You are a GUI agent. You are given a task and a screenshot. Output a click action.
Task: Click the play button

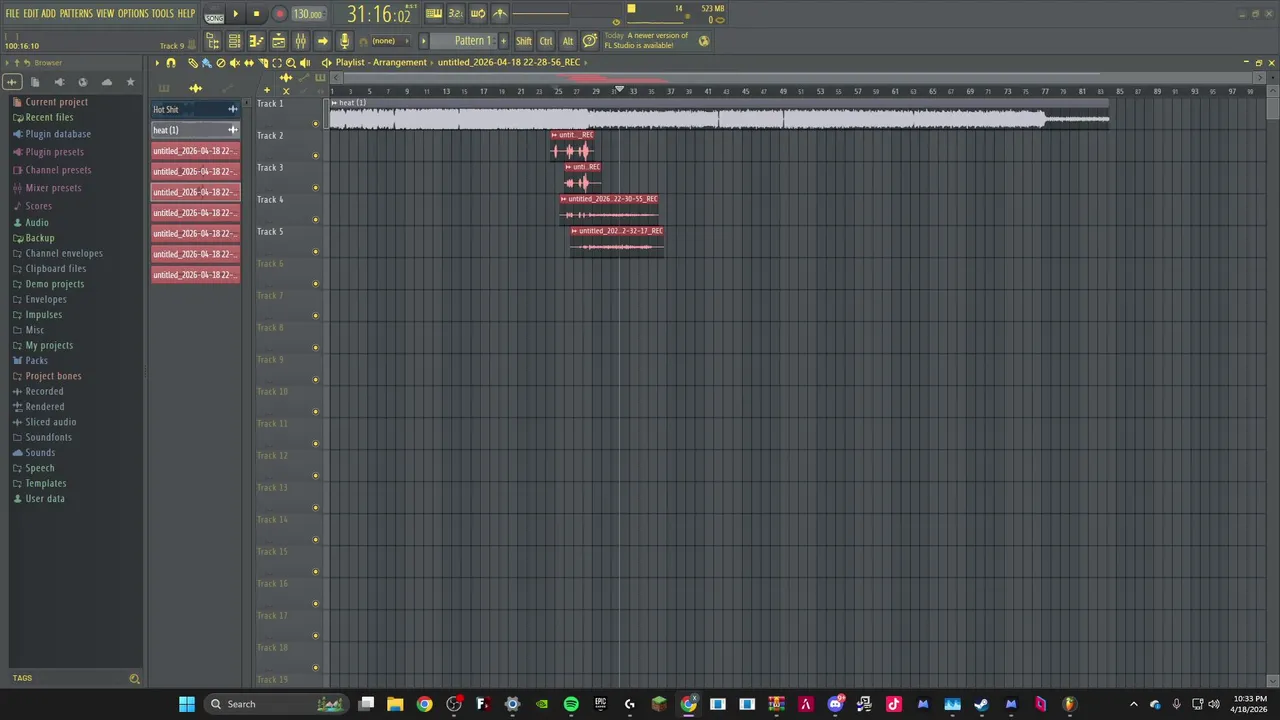236,14
